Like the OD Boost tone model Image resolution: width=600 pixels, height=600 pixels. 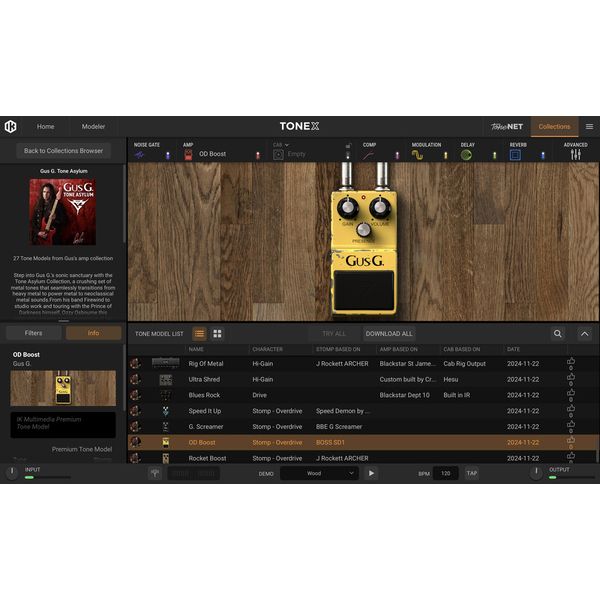[571, 440]
